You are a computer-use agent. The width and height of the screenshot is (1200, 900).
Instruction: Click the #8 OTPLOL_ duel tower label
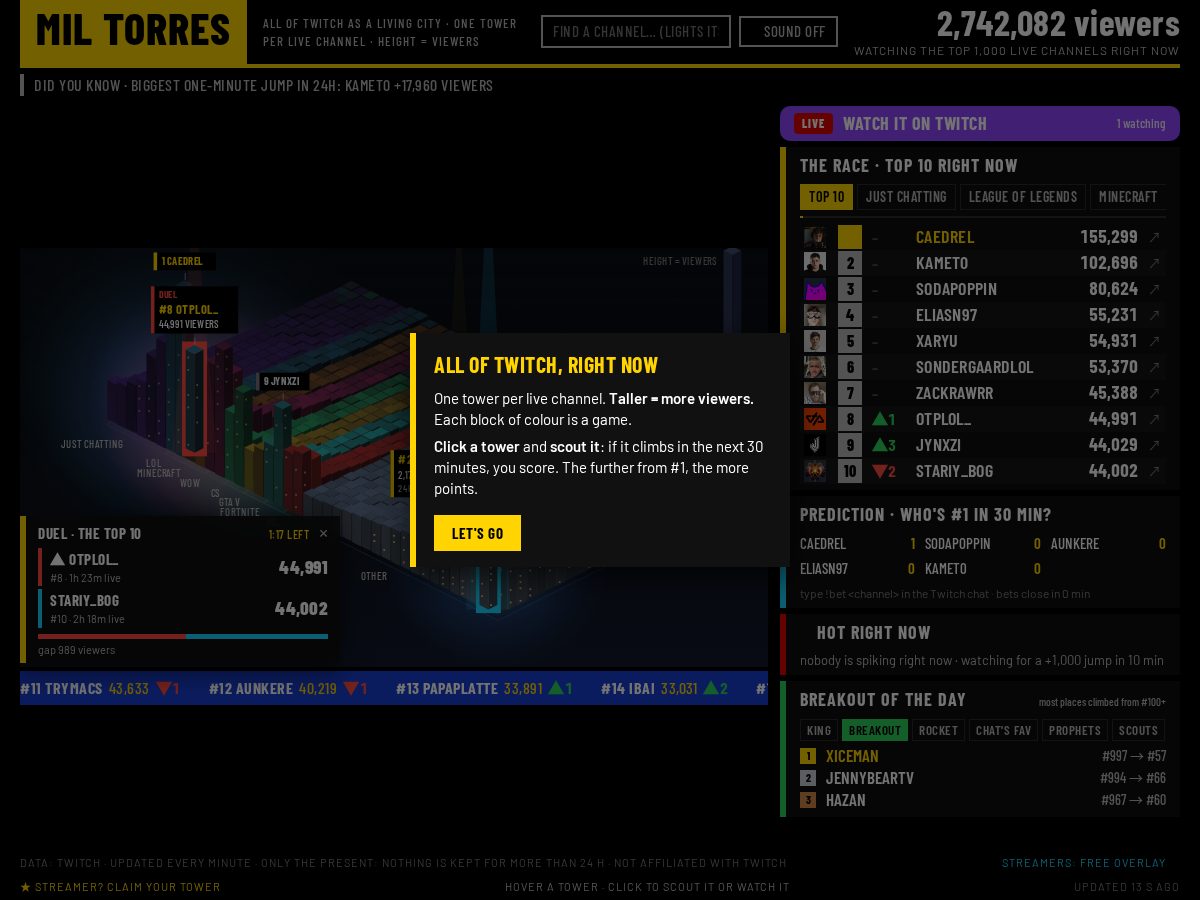coord(195,310)
